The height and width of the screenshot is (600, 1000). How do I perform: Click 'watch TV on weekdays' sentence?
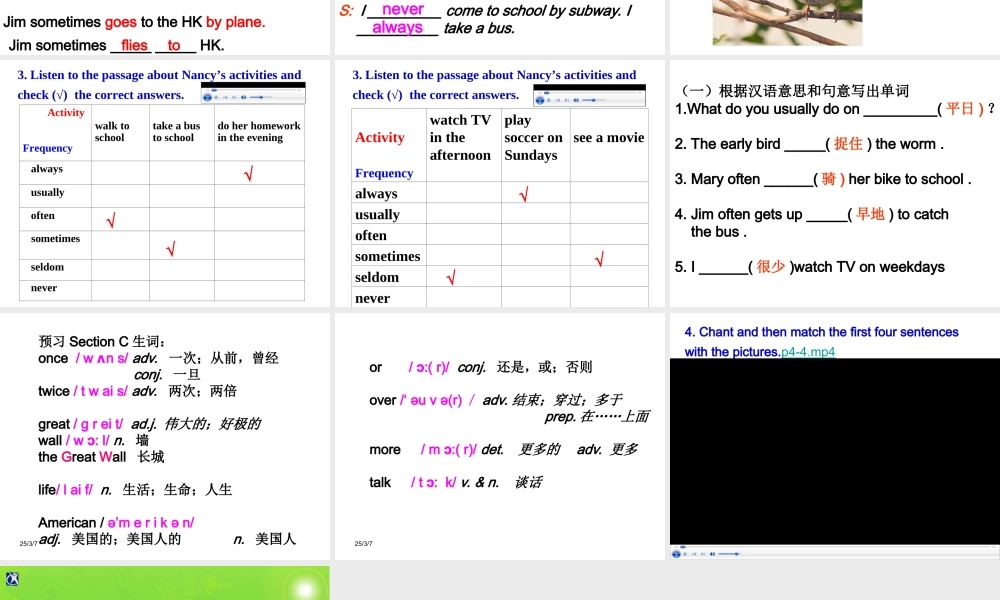809,267
